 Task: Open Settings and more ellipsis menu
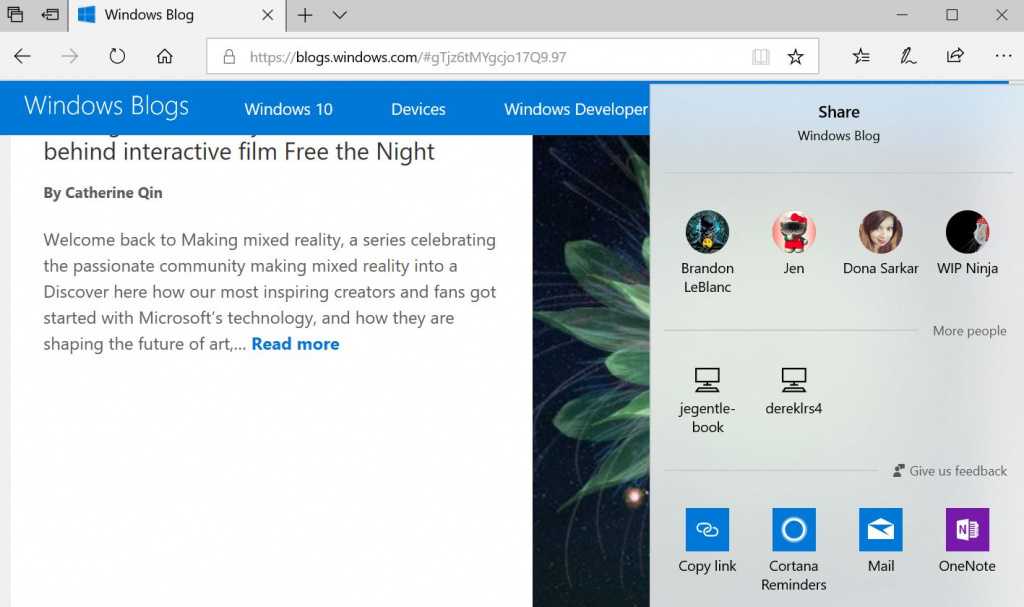tap(1003, 56)
